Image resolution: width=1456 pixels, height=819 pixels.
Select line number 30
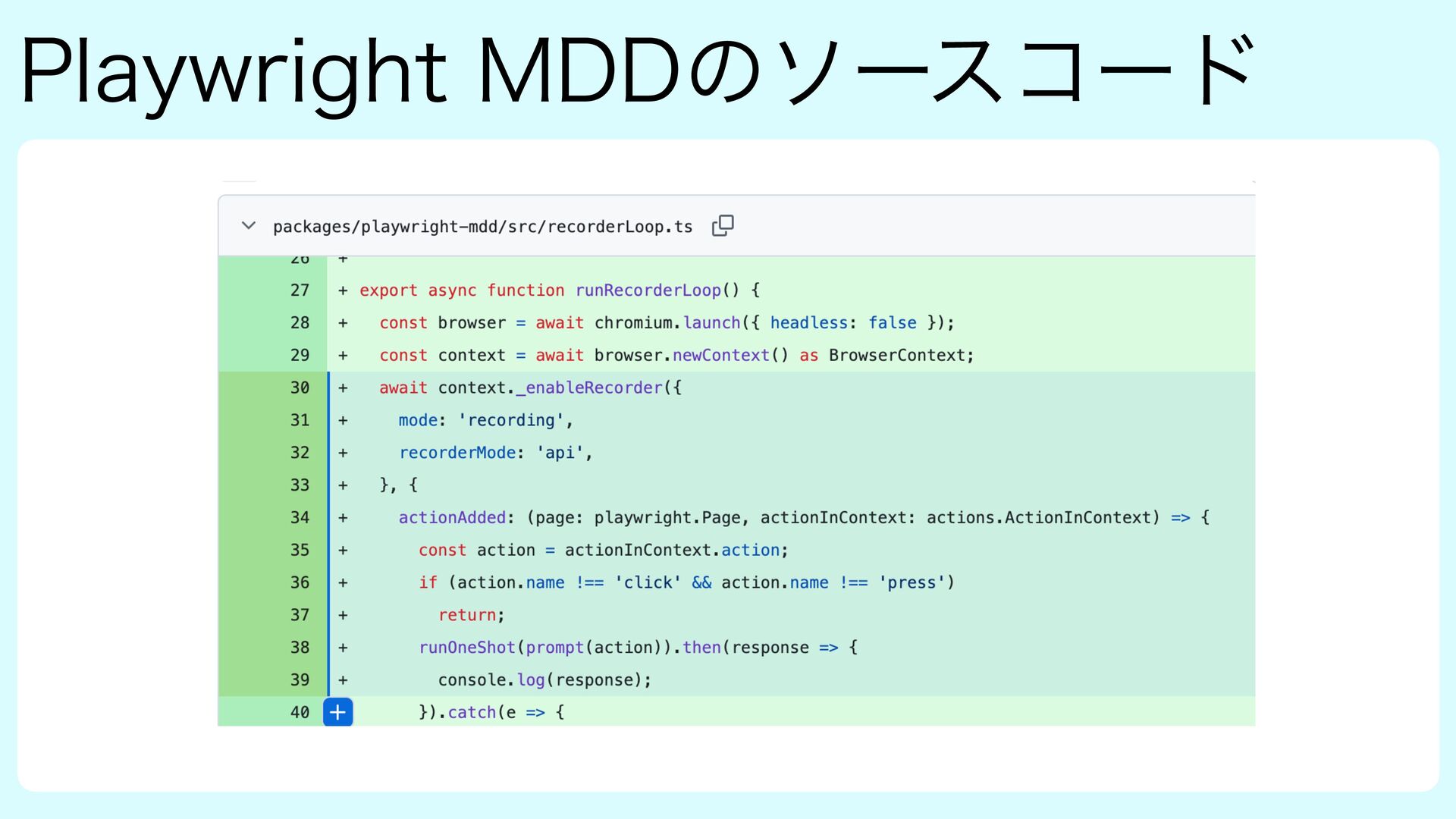[300, 388]
